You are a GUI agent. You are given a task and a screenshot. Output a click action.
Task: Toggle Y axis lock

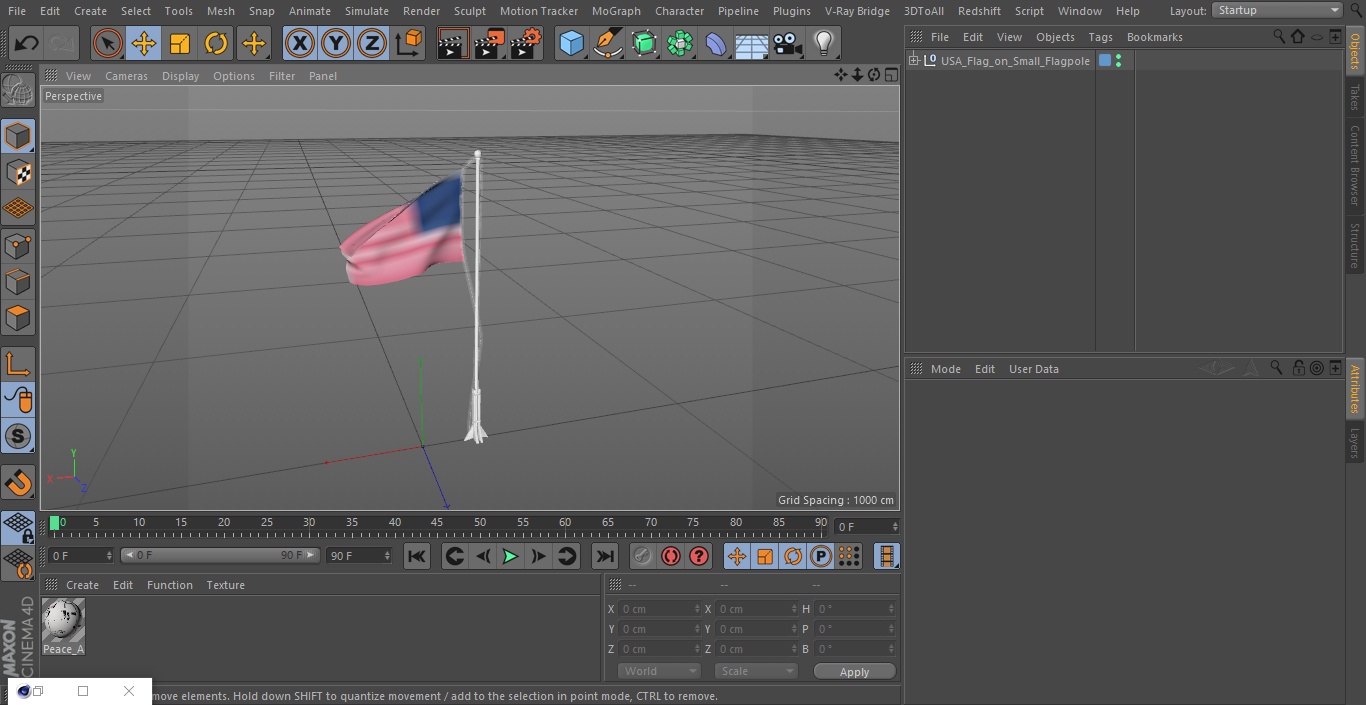pos(336,43)
